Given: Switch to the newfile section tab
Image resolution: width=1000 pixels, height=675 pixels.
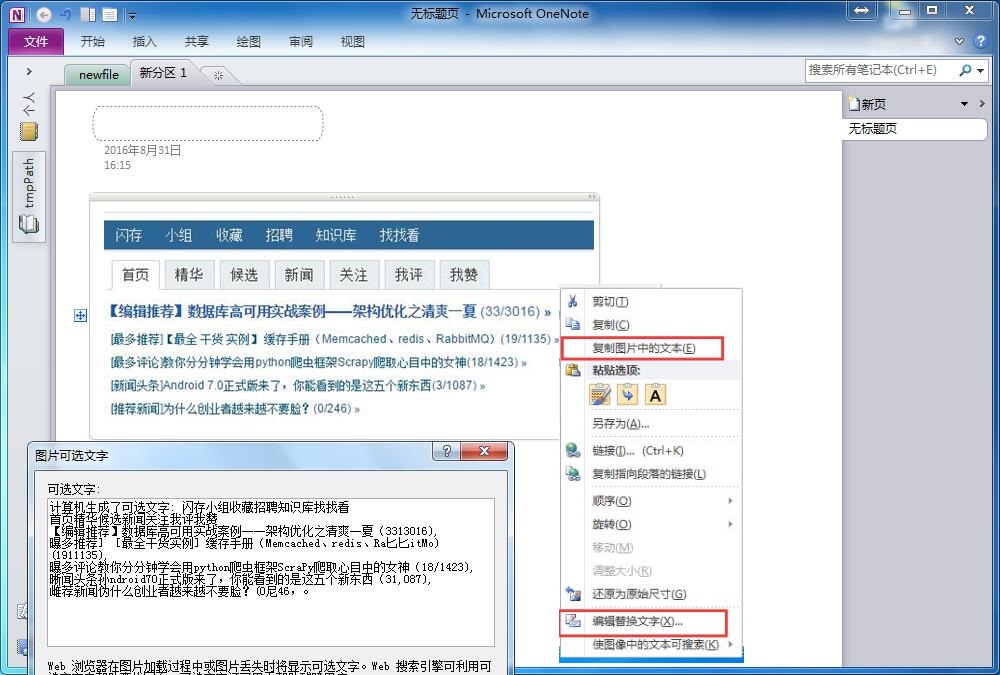Looking at the screenshot, I should (x=98, y=75).
